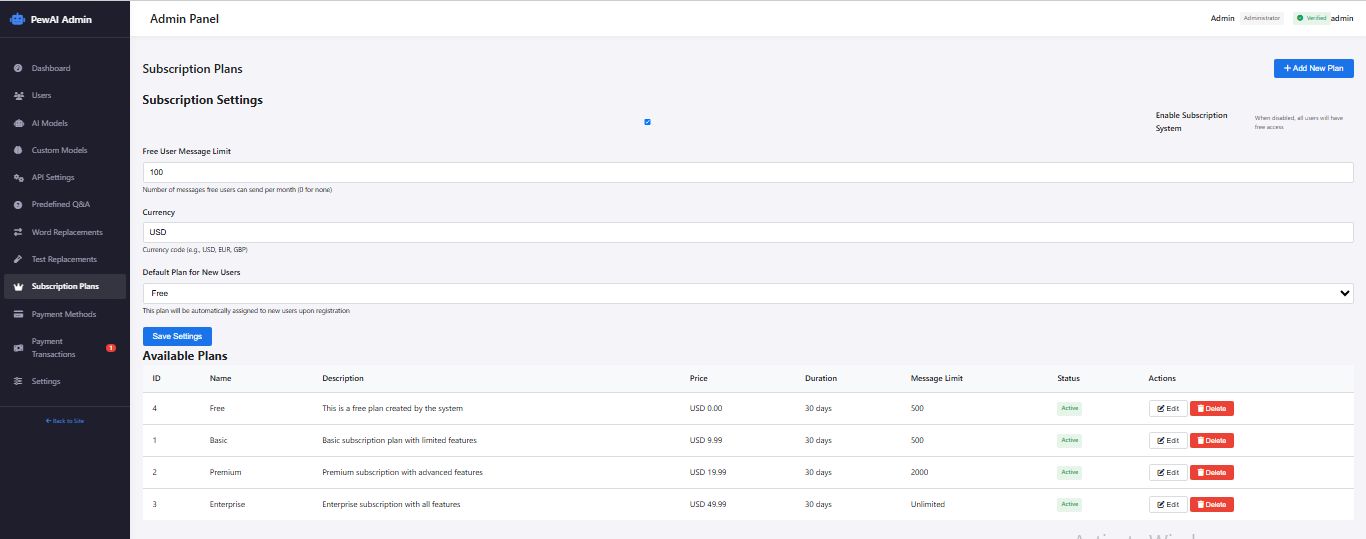Focus the Currency input field

(x=747, y=232)
